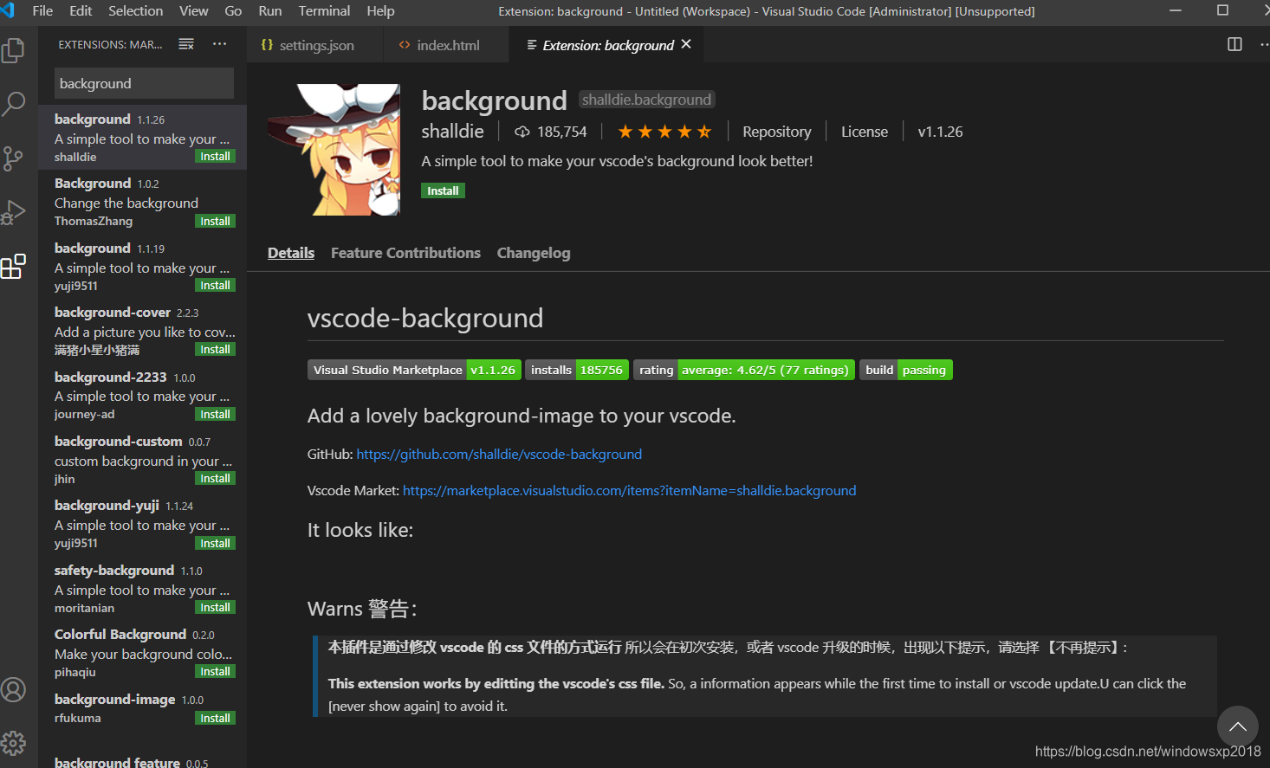
Task: Open the Run and Debug view
Action: coord(13,212)
